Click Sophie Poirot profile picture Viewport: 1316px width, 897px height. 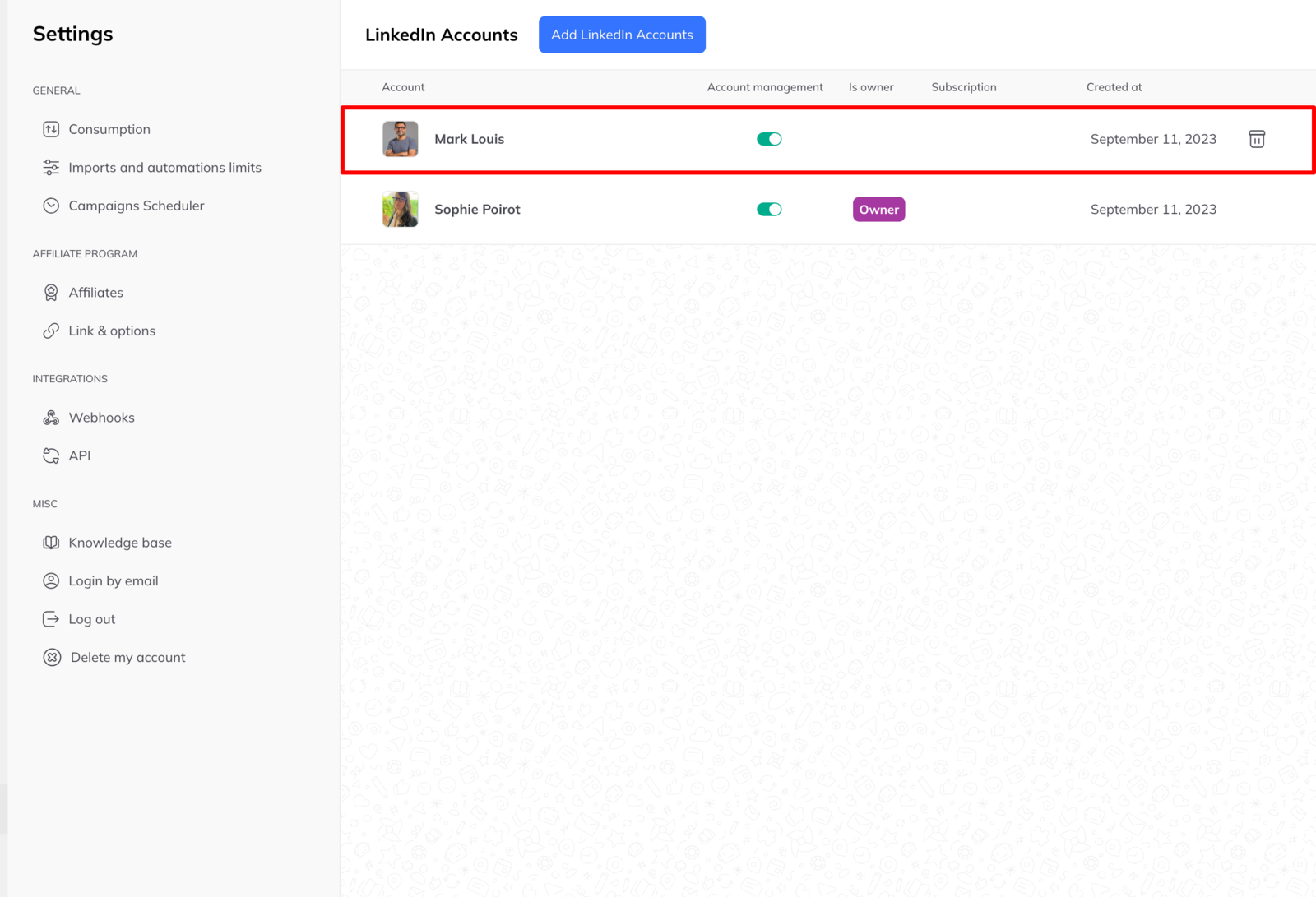pyautogui.click(x=401, y=210)
